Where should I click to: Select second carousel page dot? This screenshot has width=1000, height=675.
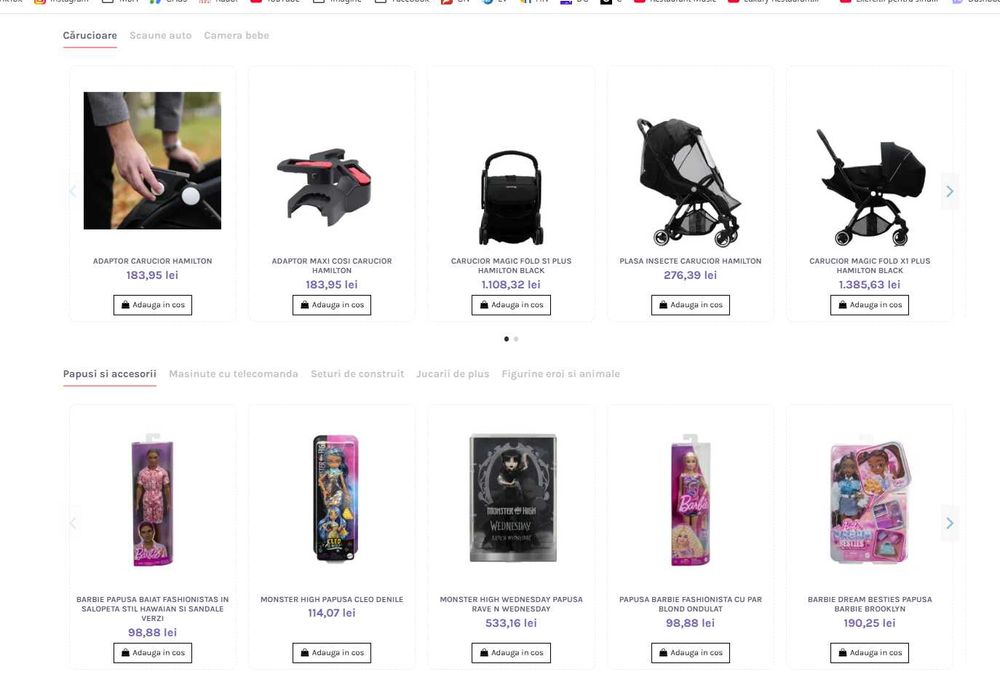tap(516, 339)
